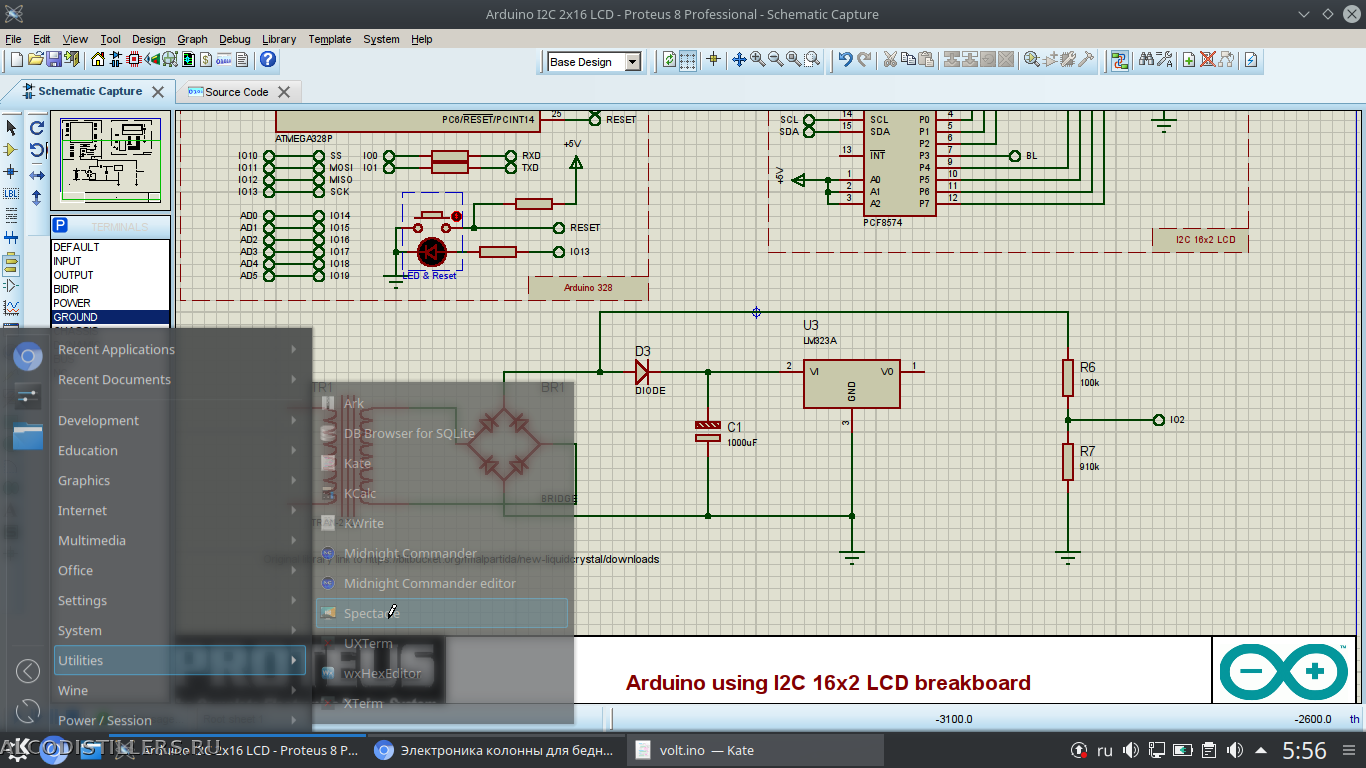Click the Undo arrow icon
The height and width of the screenshot is (768, 1366).
pos(845,60)
